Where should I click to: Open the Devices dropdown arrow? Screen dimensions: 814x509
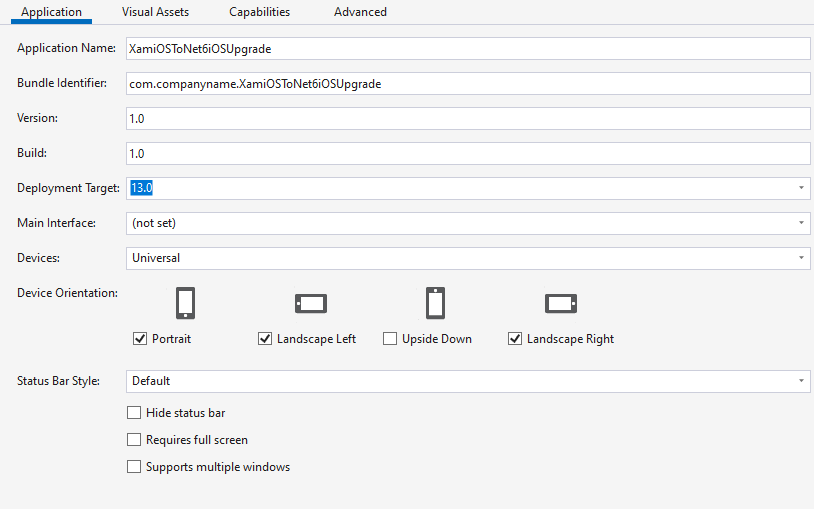click(x=801, y=258)
